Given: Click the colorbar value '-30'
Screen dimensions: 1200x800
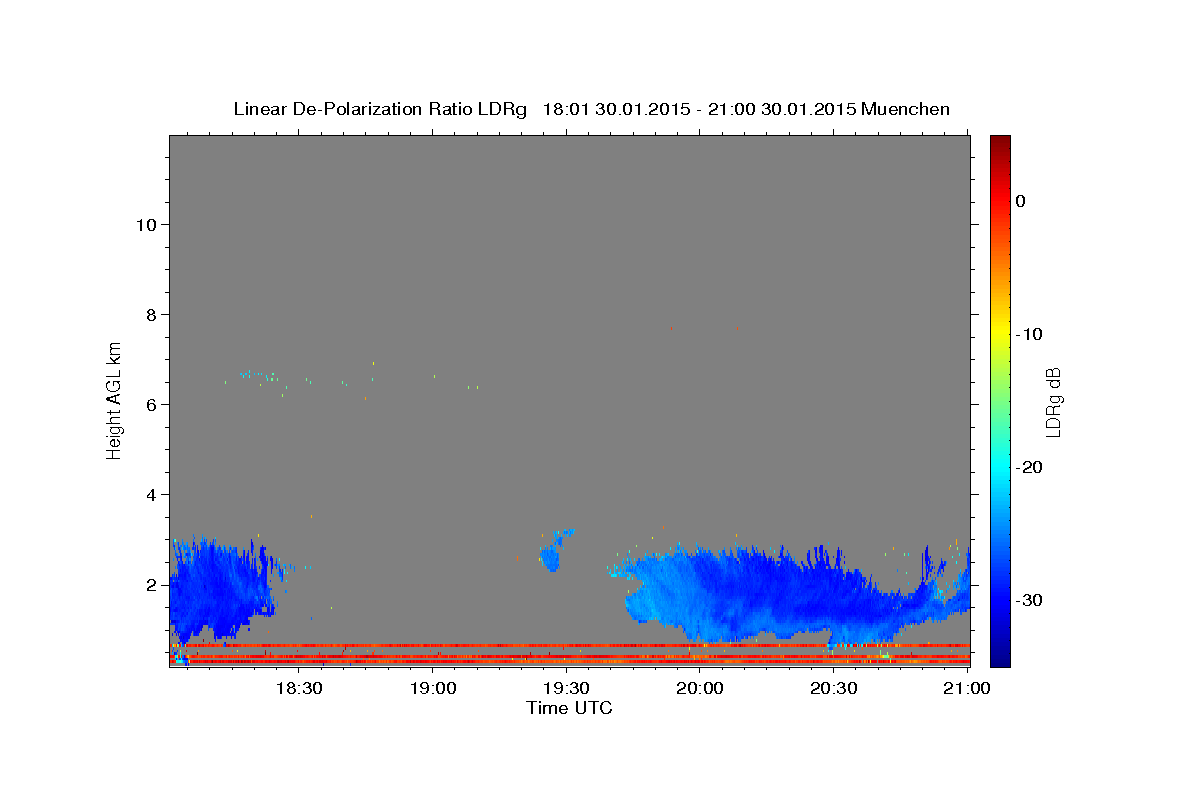Looking at the screenshot, I should tap(1028, 600).
